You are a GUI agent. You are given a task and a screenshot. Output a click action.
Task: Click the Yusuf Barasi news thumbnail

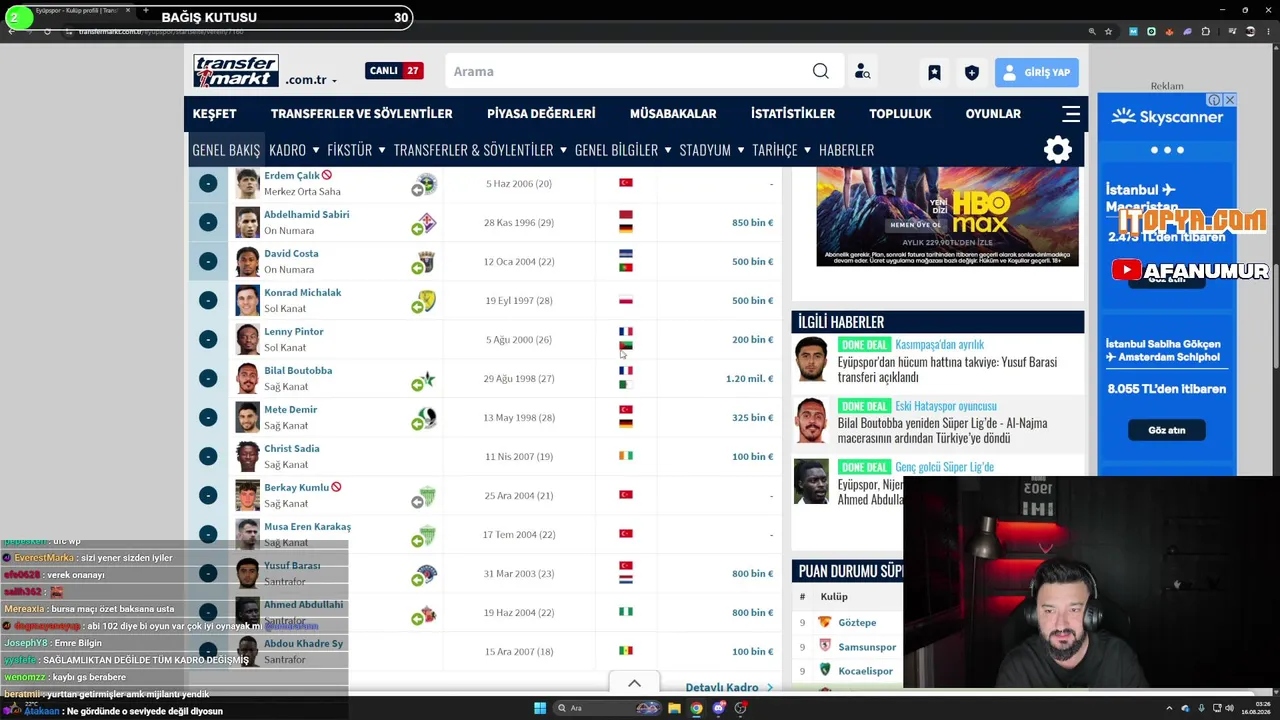tap(812, 360)
